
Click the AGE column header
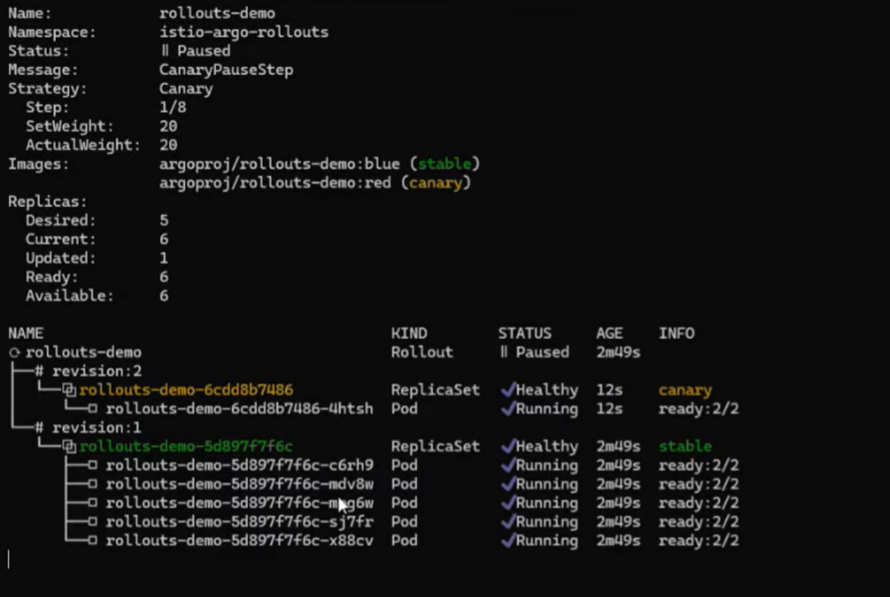(609, 333)
